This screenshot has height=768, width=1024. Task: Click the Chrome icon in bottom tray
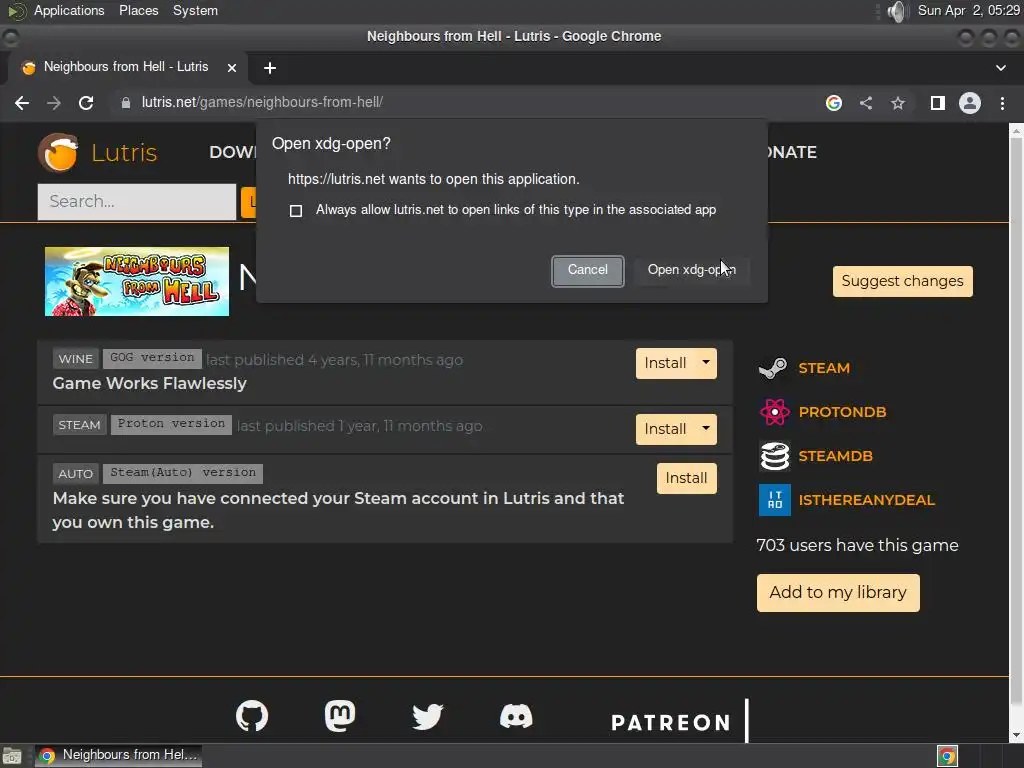[x=947, y=756]
